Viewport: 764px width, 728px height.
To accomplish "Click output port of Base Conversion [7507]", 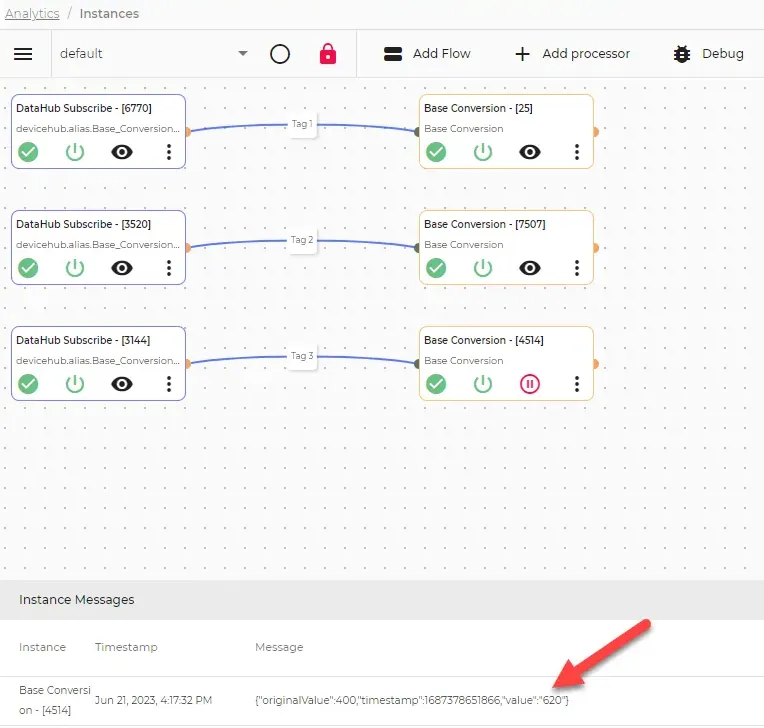I will (595, 248).
